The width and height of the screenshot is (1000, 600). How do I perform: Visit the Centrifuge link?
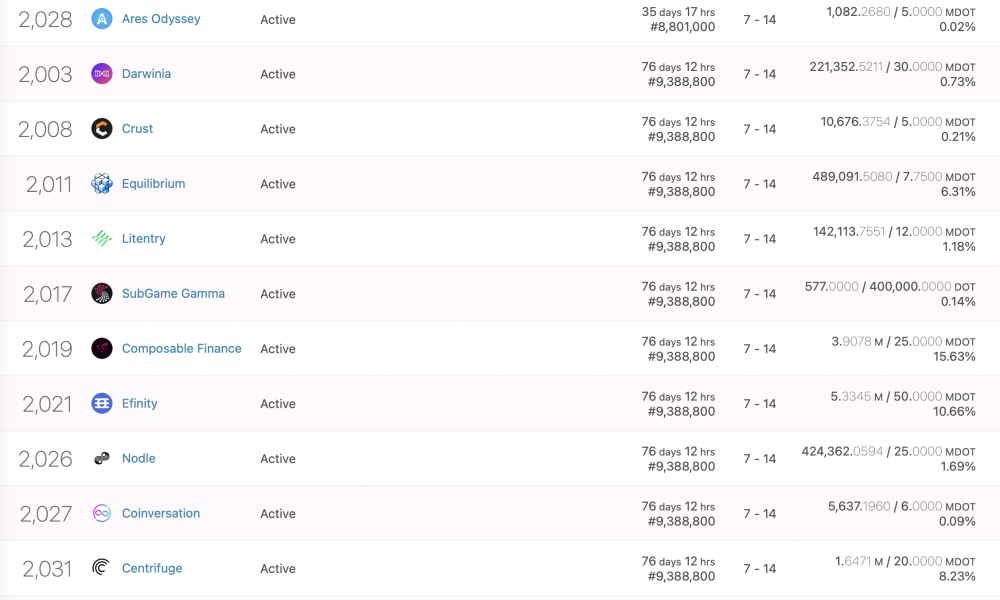(152, 568)
